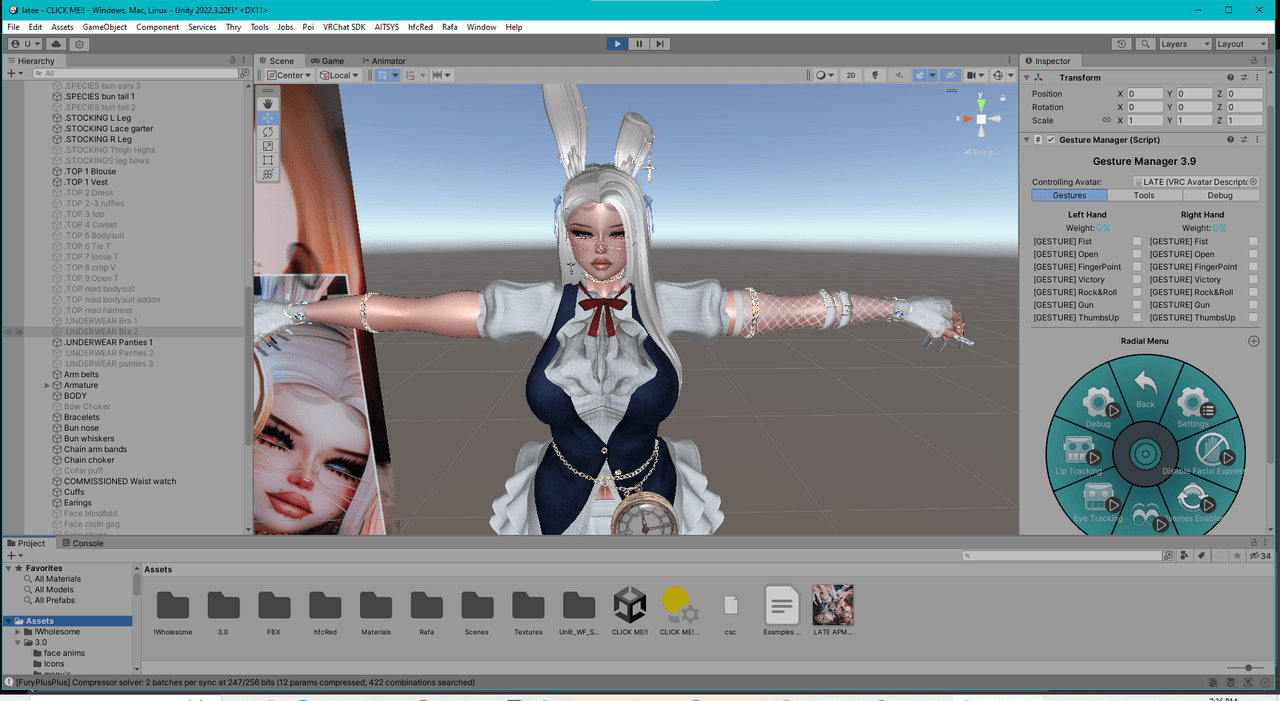Select the Rotate tool in Scene
1280x701 pixels.
(x=268, y=132)
